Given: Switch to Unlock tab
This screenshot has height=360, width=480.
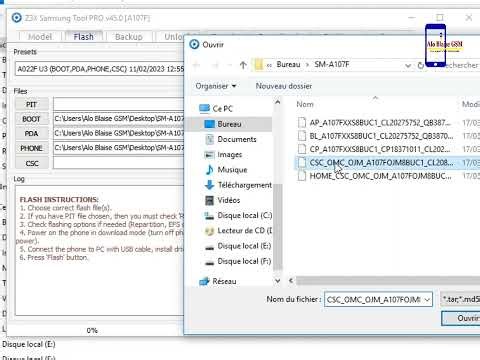Looking at the screenshot, I should point(173,36).
